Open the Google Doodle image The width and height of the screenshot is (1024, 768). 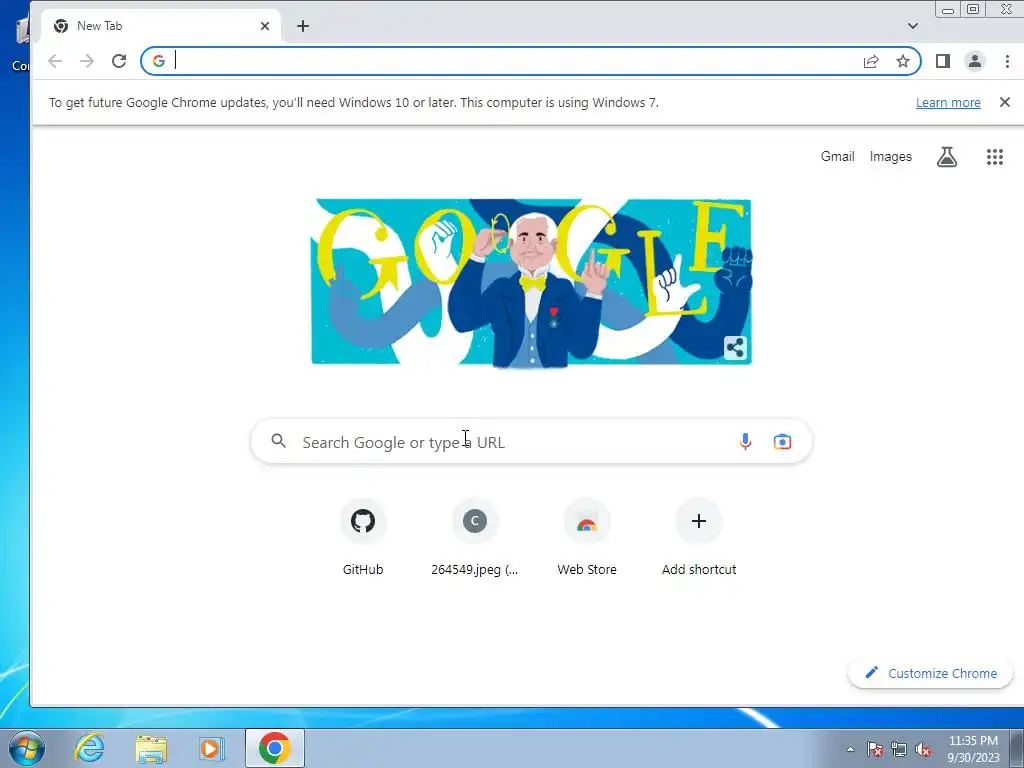pyautogui.click(x=531, y=281)
